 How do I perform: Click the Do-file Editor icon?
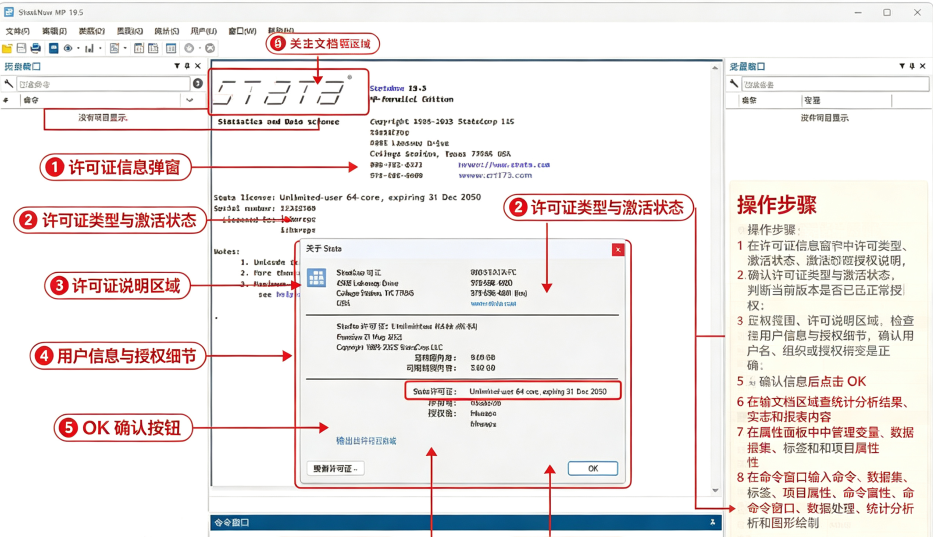click(x=114, y=48)
